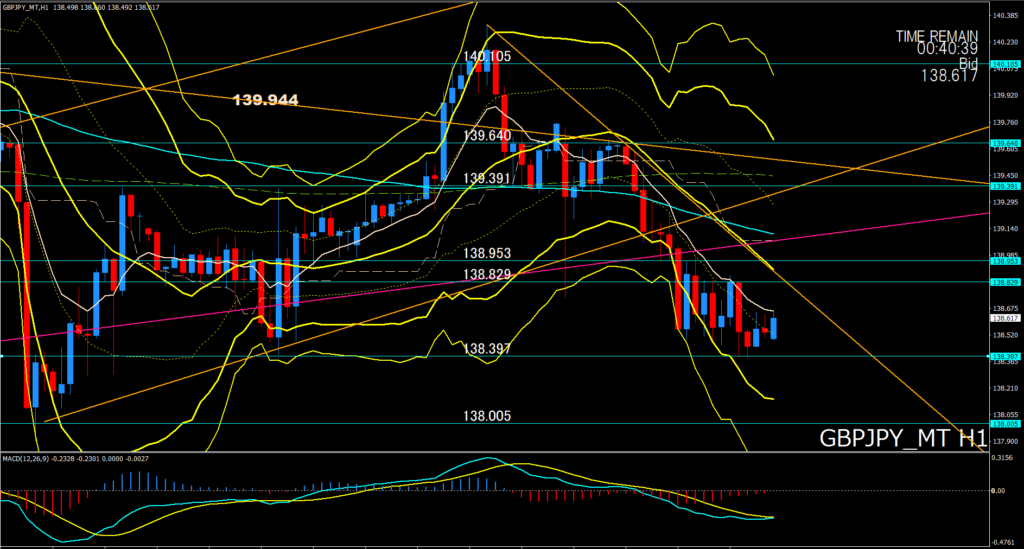The height and width of the screenshot is (549, 1024).
Task: Click the cyan 138.953 price-axis tag
Action: point(1005,261)
